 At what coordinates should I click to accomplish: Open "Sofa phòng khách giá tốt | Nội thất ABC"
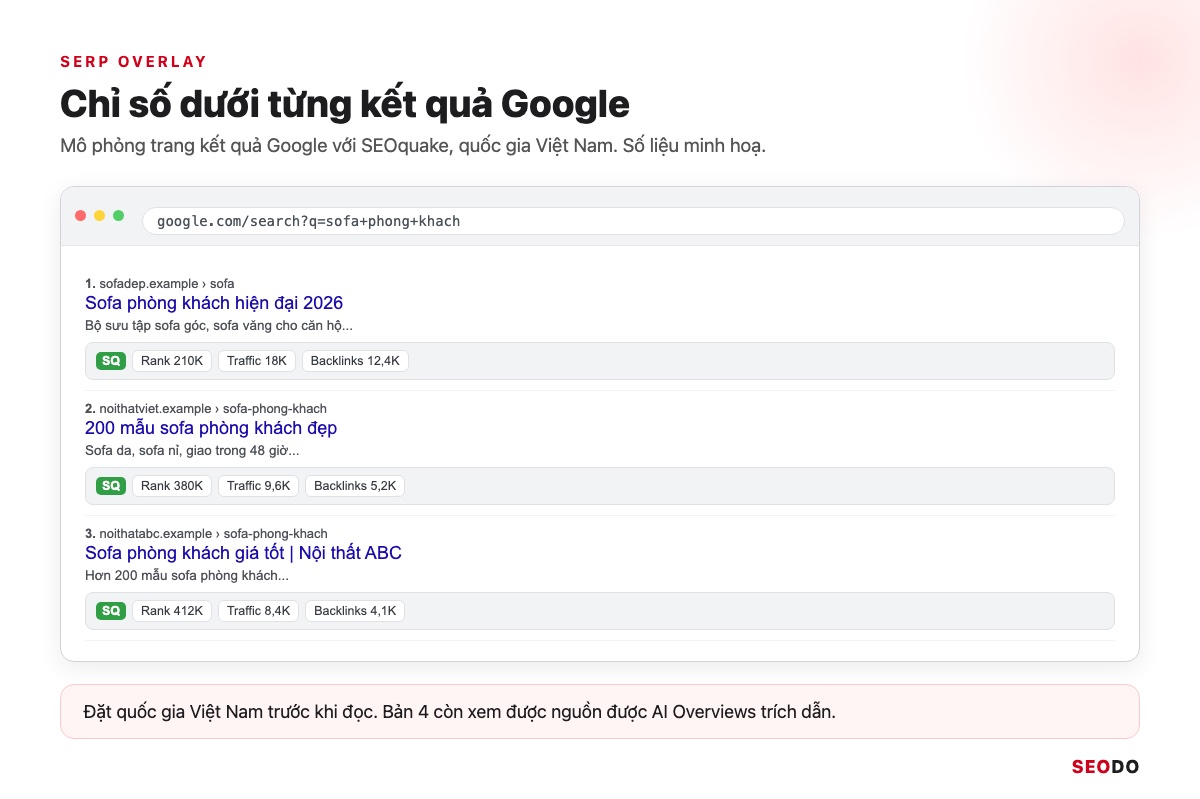coord(243,553)
